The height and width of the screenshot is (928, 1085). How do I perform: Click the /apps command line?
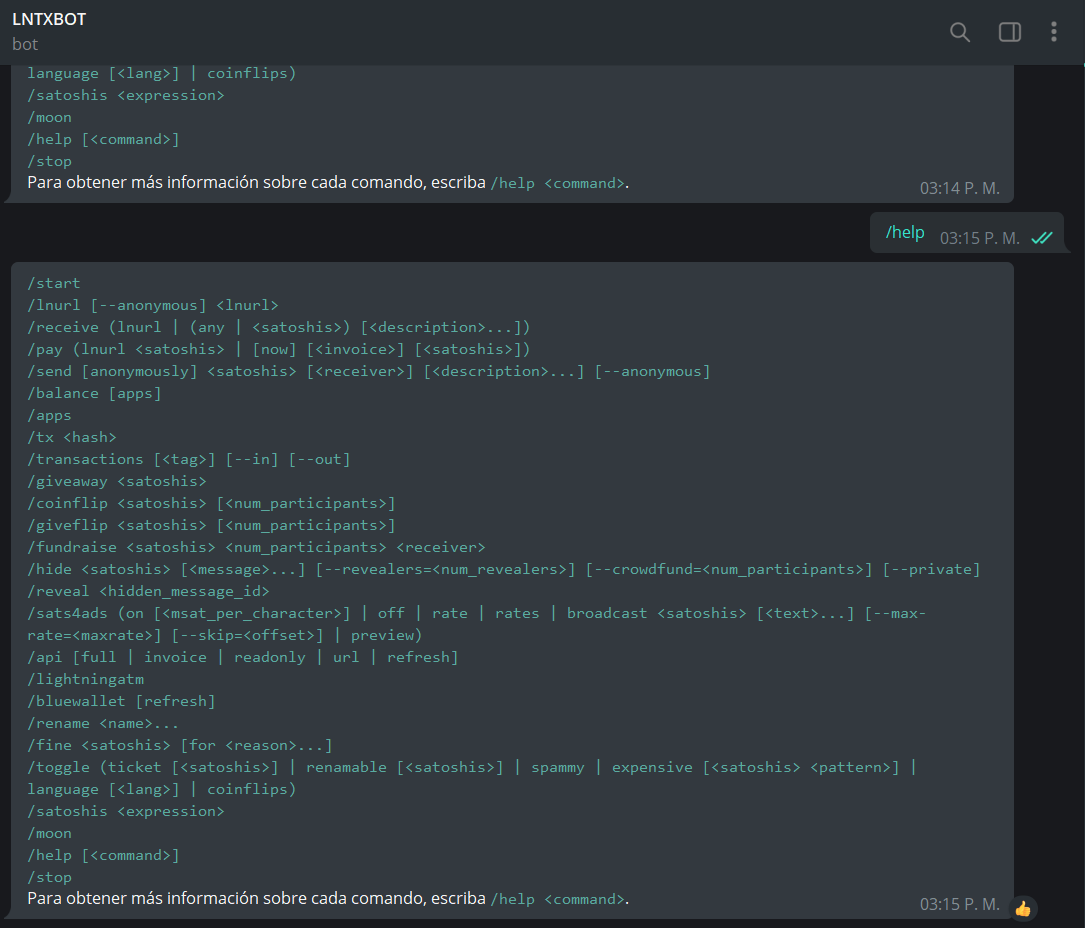pyautogui.click(x=50, y=416)
